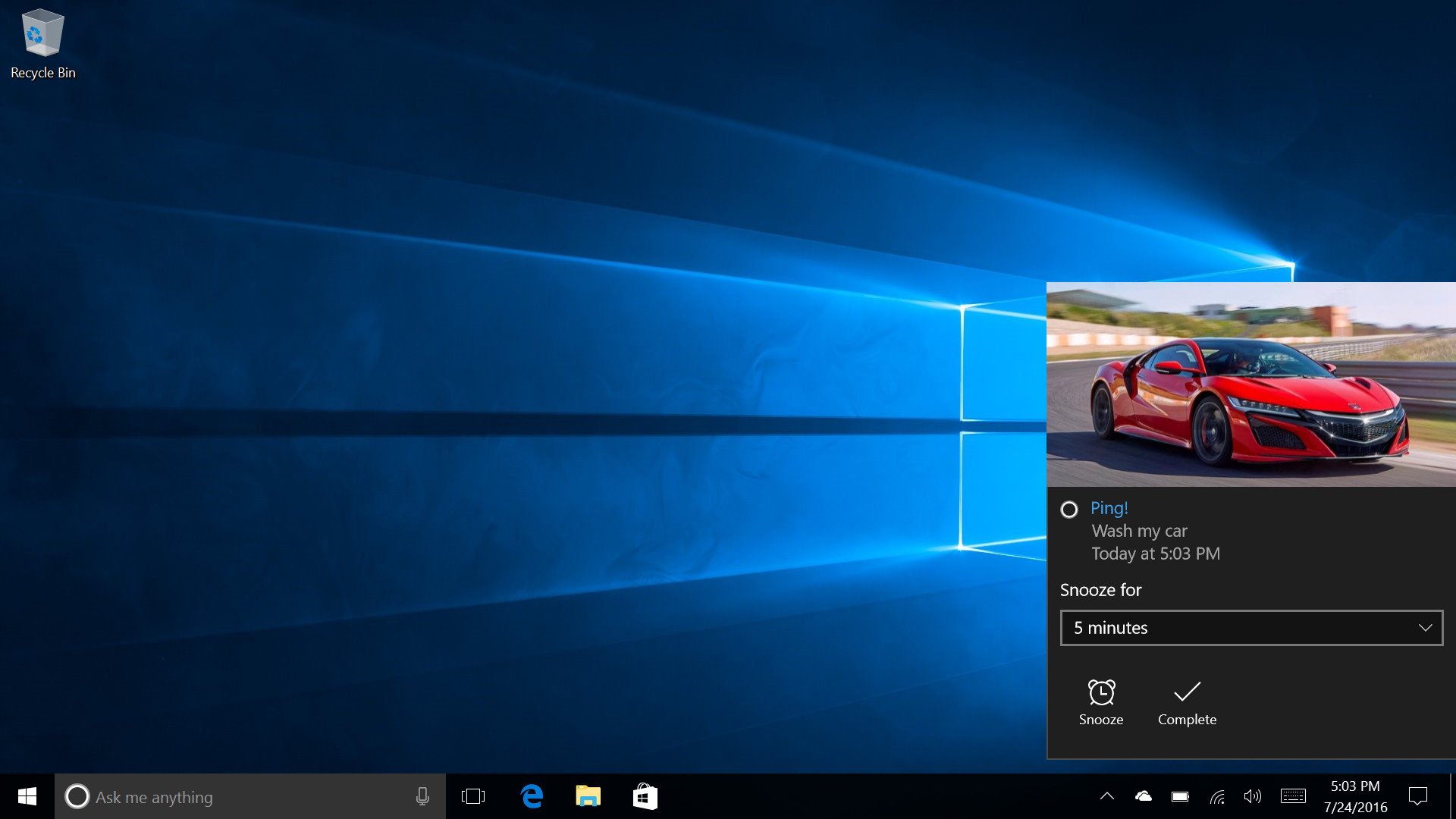1456x819 pixels.
Task: Click the Wi-Fi network tray icon
Action: [x=1216, y=796]
